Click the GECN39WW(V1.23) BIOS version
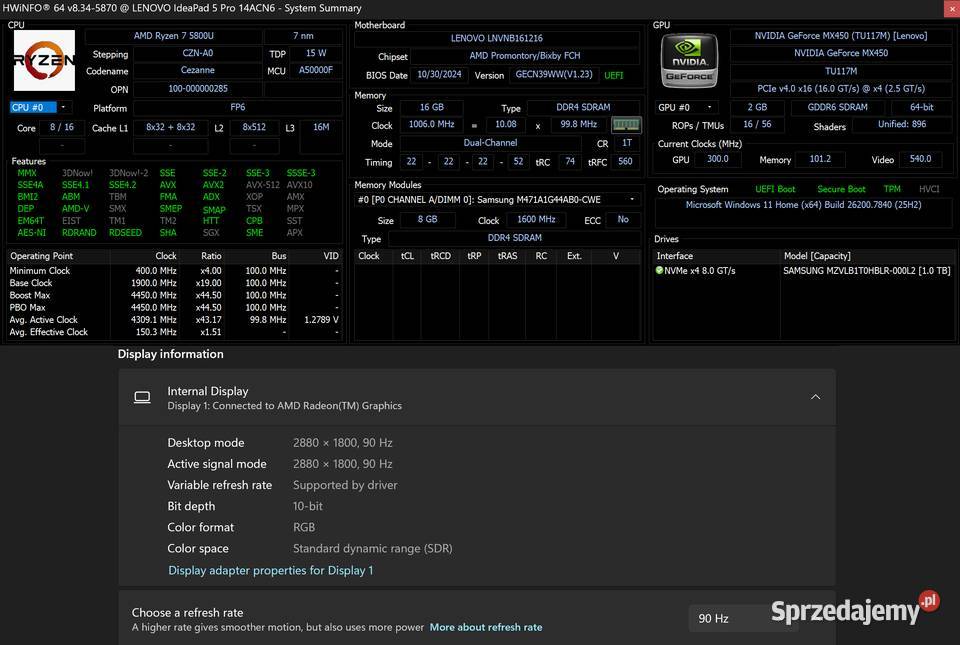 pos(553,75)
